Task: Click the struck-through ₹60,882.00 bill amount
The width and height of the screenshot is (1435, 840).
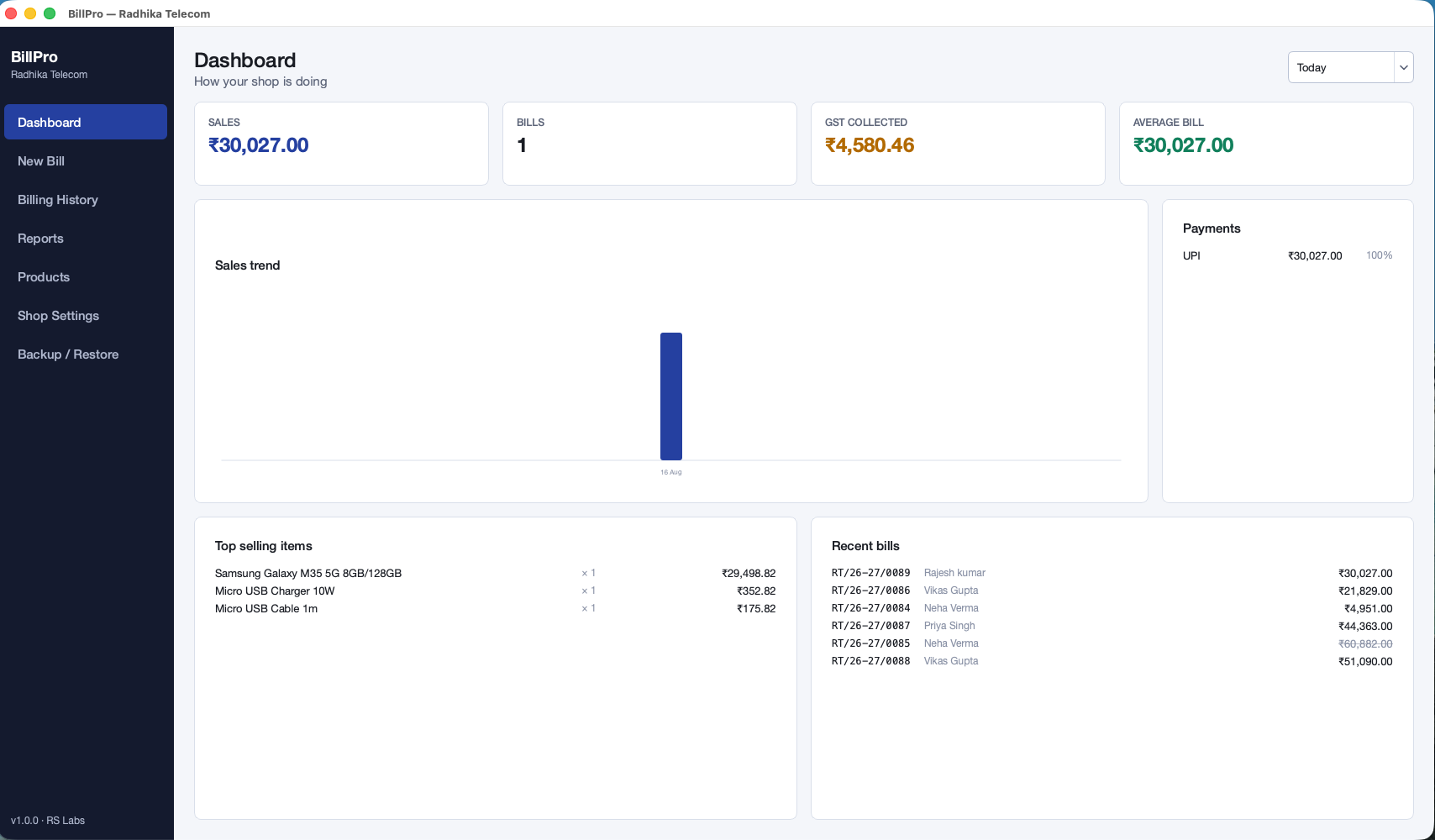Action: pos(1365,643)
